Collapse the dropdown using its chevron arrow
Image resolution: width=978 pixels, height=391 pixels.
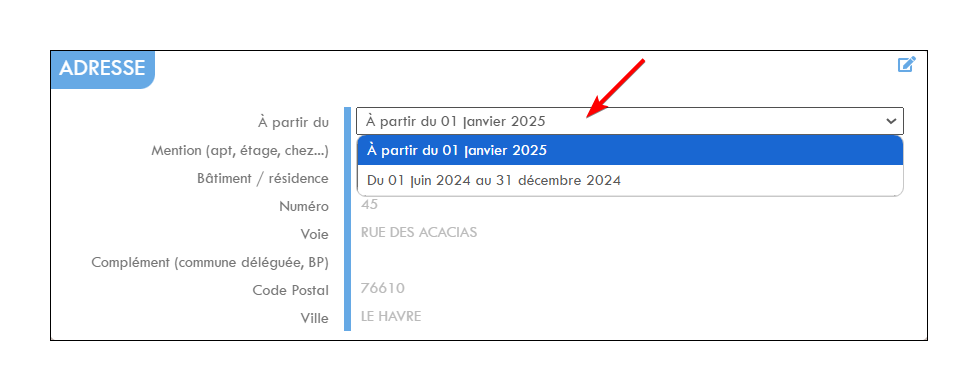point(891,121)
